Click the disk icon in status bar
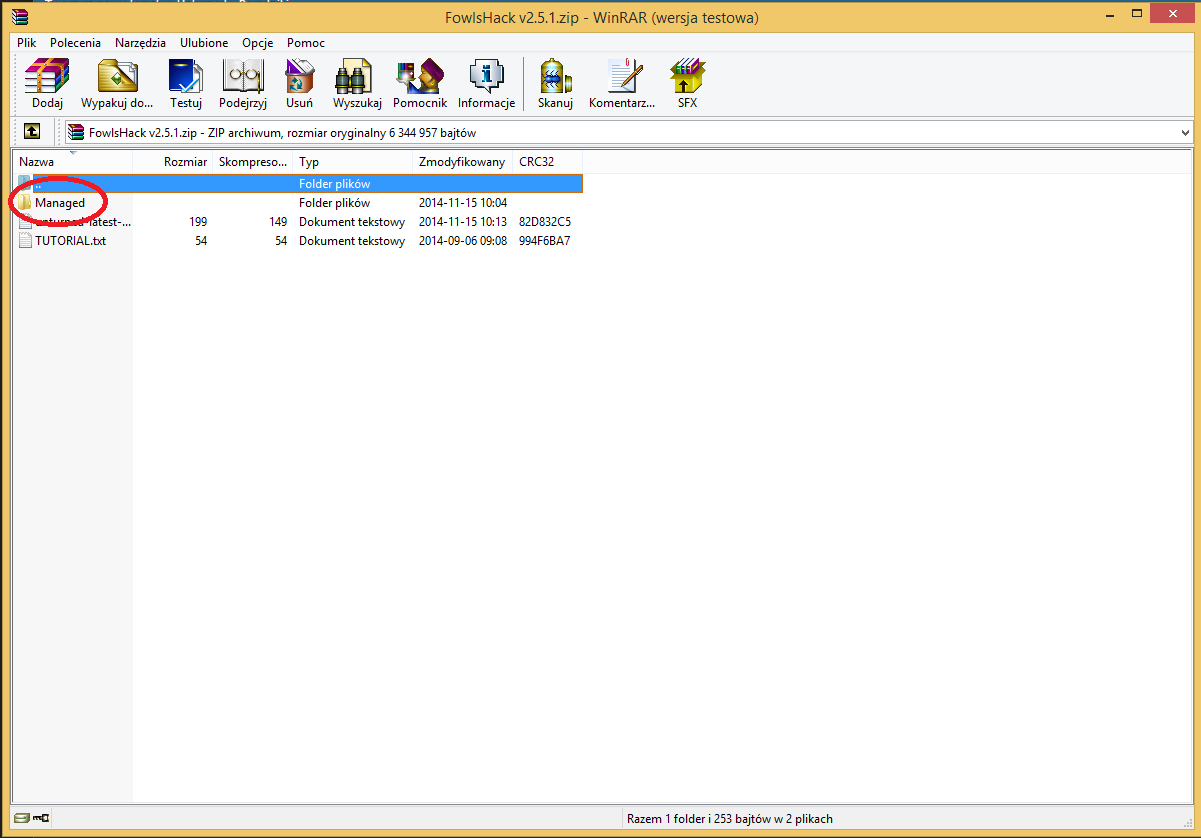Image resolution: width=1201 pixels, height=838 pixels. click(x=22, y=818)
